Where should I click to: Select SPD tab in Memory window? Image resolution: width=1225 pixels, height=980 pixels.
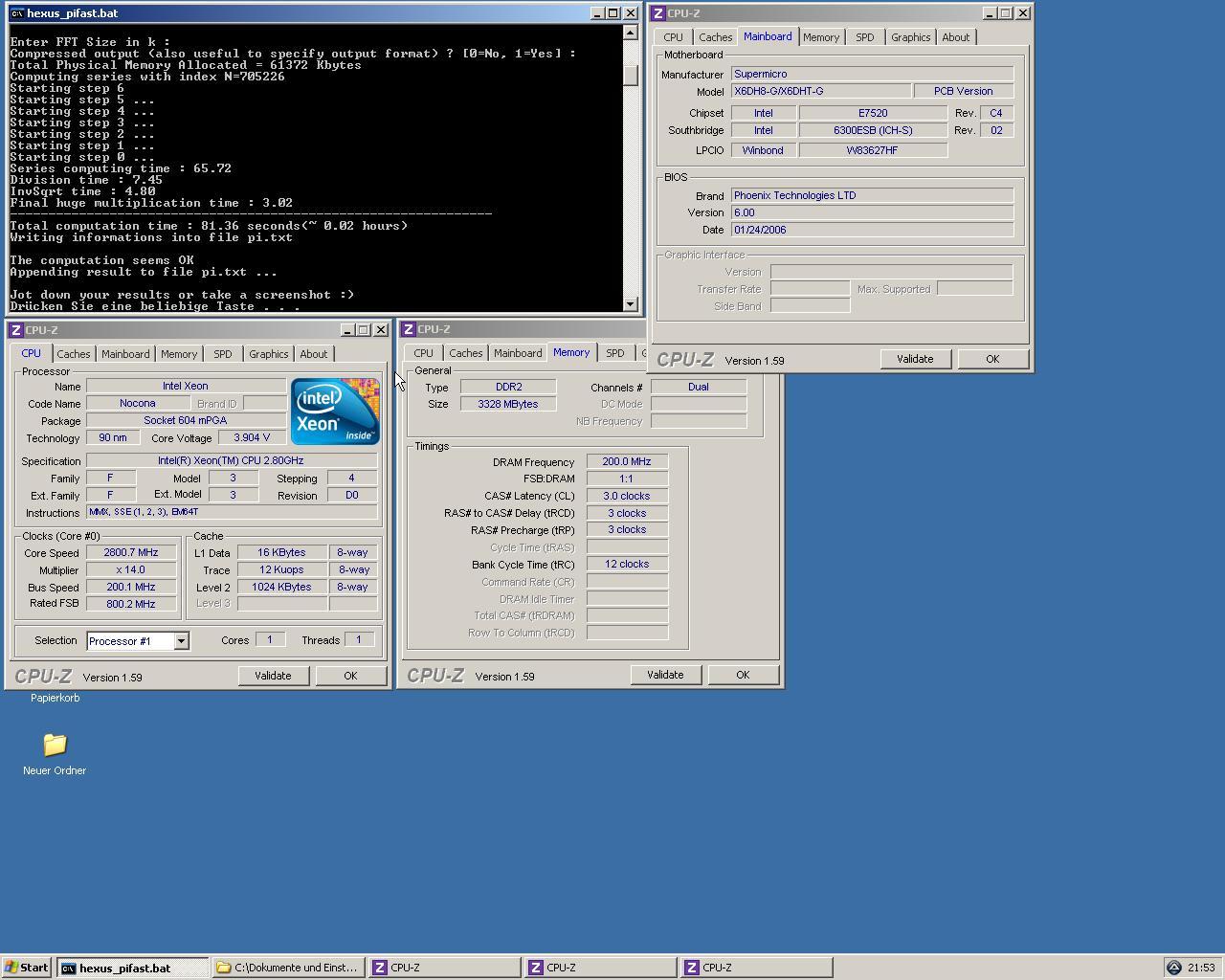614,353
